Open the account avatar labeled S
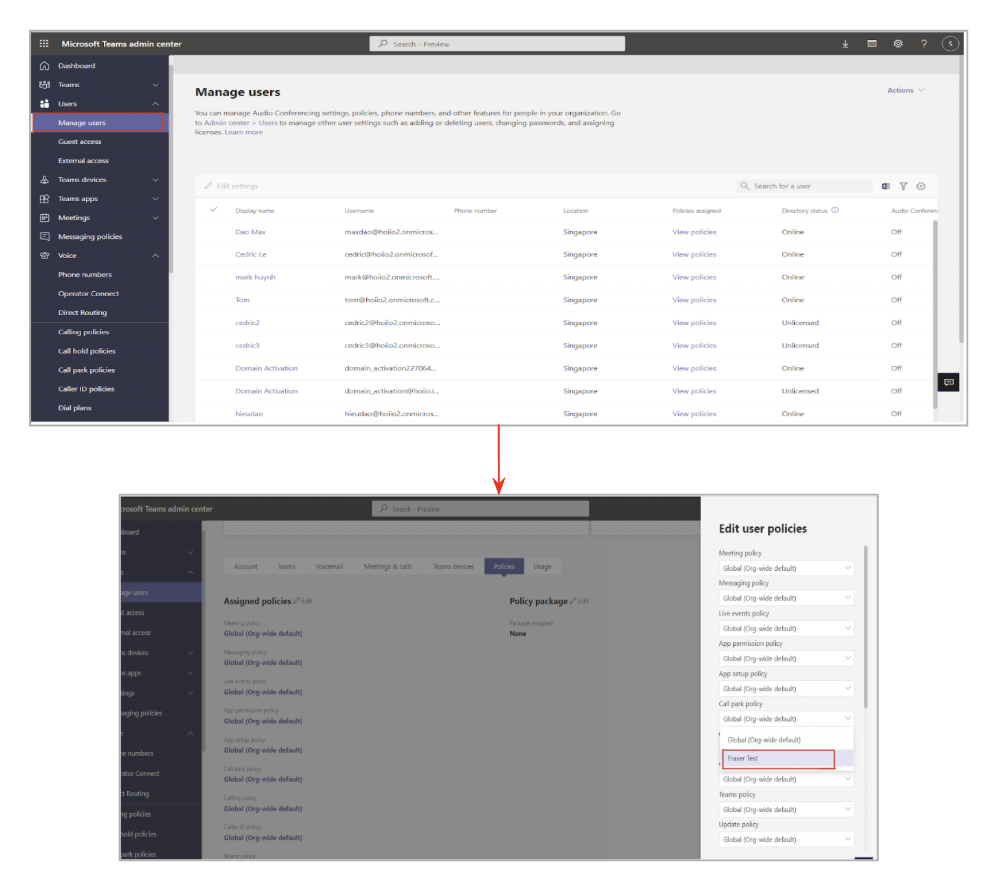 pyautogui.click(x=950, y=44)
